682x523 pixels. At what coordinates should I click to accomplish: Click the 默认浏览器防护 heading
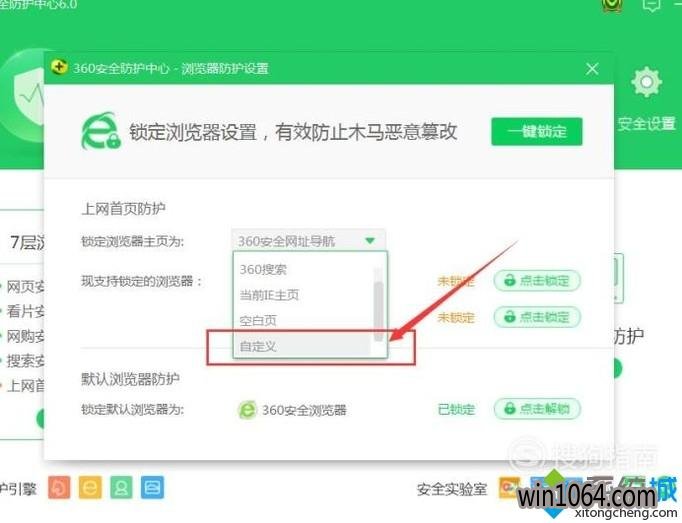(x=130, y=379)
